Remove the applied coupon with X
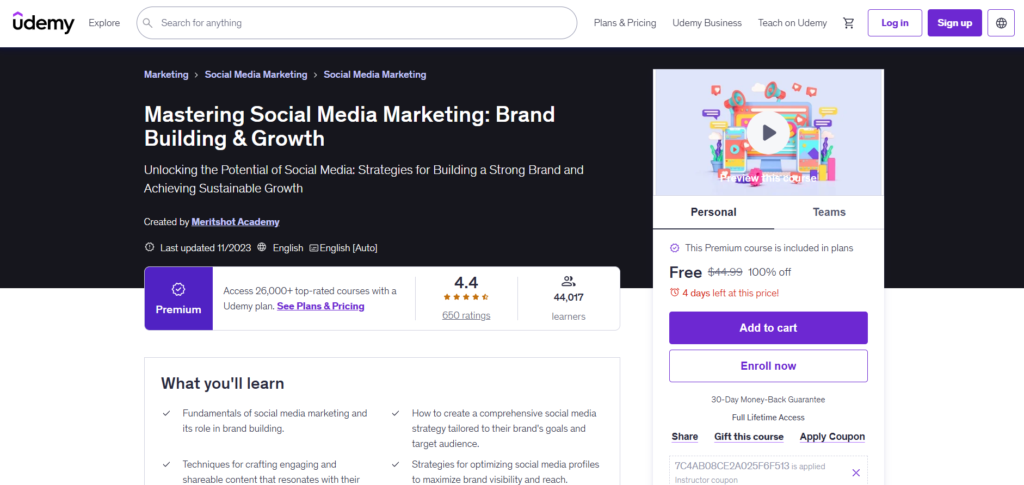Screen dimensions: 1024x485 (856, 473)
